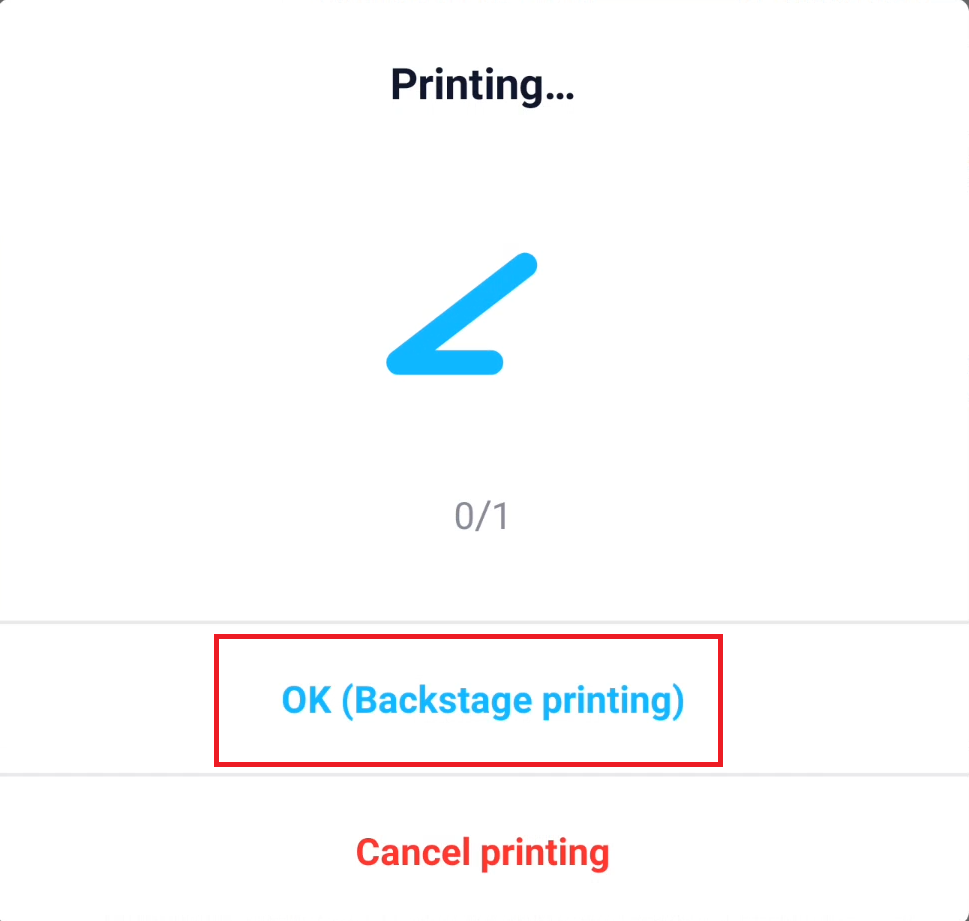Tap the spinner graphic above the 0/1 counter
Image resolution: width=969 pixels, height=921 pixels.
[462, 316]
